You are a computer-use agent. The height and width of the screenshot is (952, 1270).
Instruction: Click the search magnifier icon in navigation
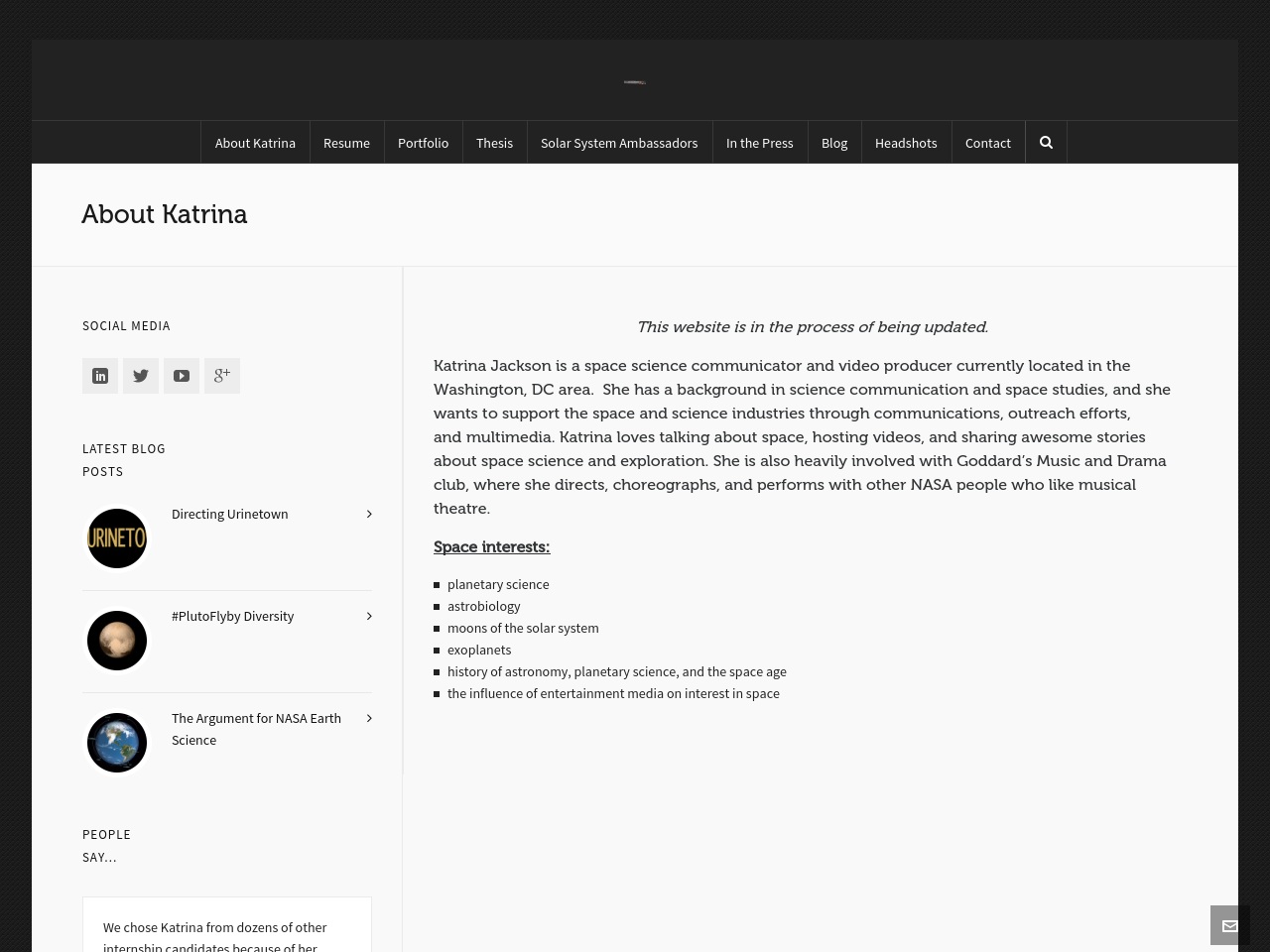1046,143
